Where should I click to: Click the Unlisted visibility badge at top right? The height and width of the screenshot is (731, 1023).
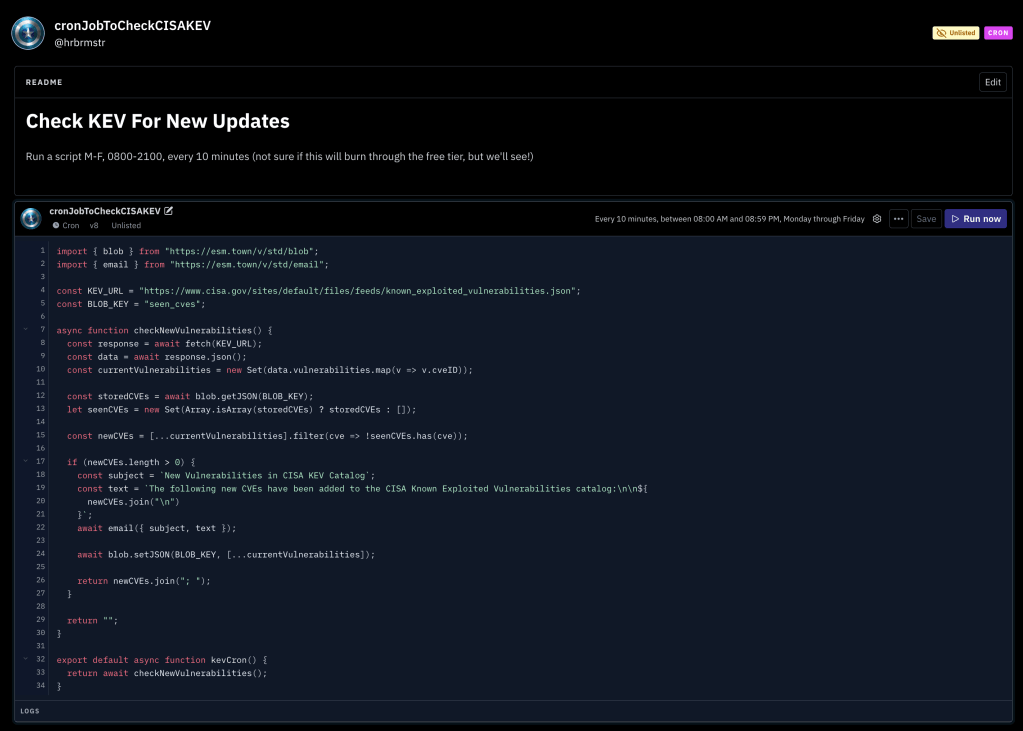coord(955,33)
